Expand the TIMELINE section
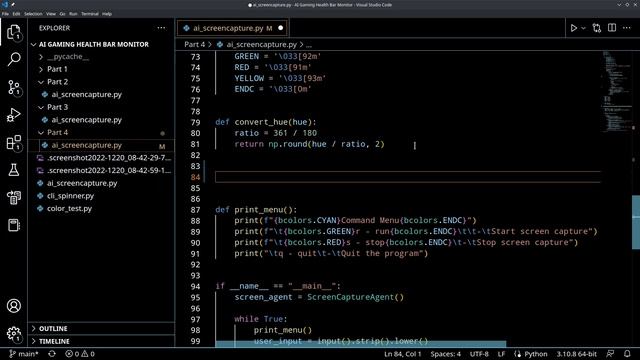The width and height of the screenshot is (640, 360). click(54, 341)
